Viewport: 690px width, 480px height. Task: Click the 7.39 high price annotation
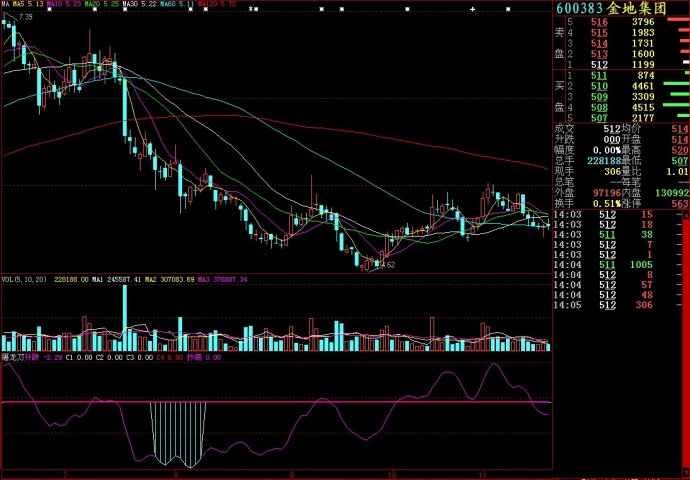click(26, 17)
